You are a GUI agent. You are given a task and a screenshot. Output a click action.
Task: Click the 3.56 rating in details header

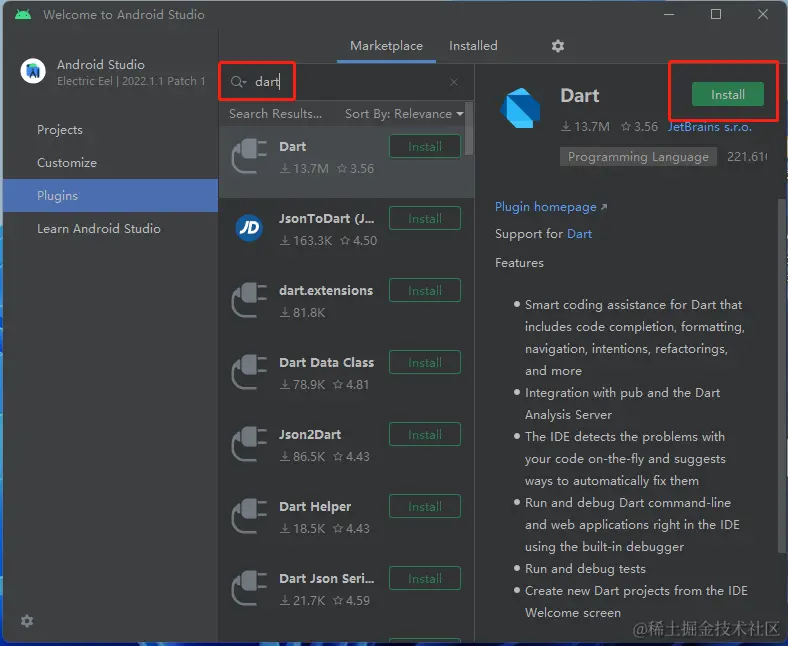click(640, 127)
